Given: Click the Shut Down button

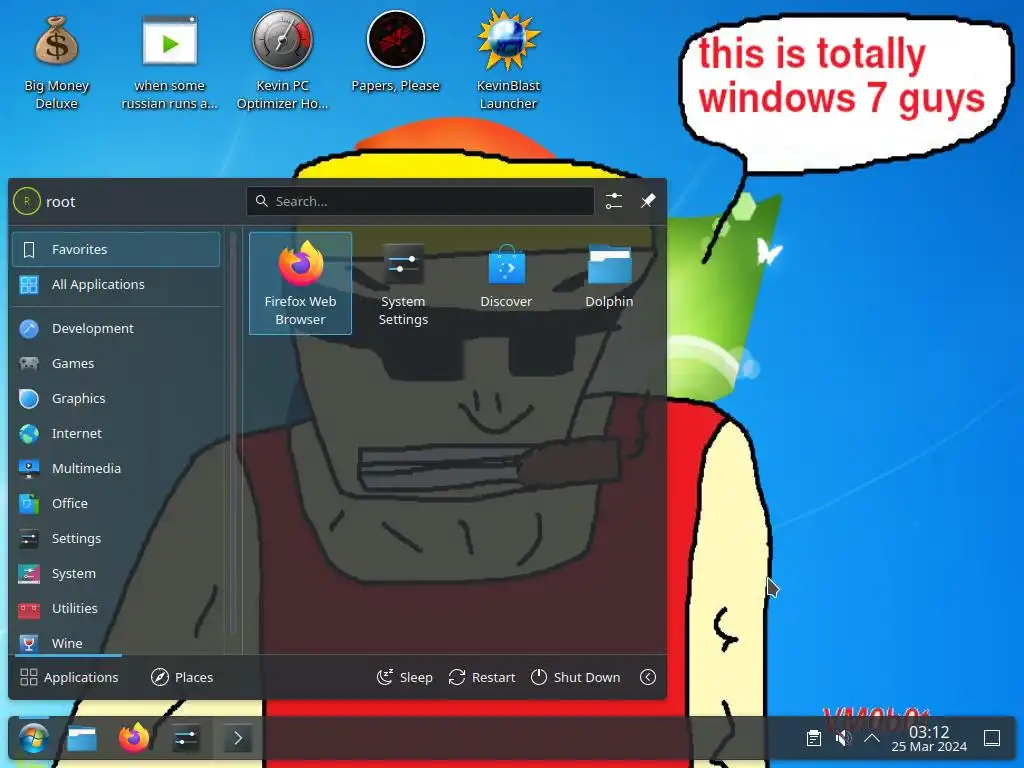Looking at the screenshot, I should 575,677.
